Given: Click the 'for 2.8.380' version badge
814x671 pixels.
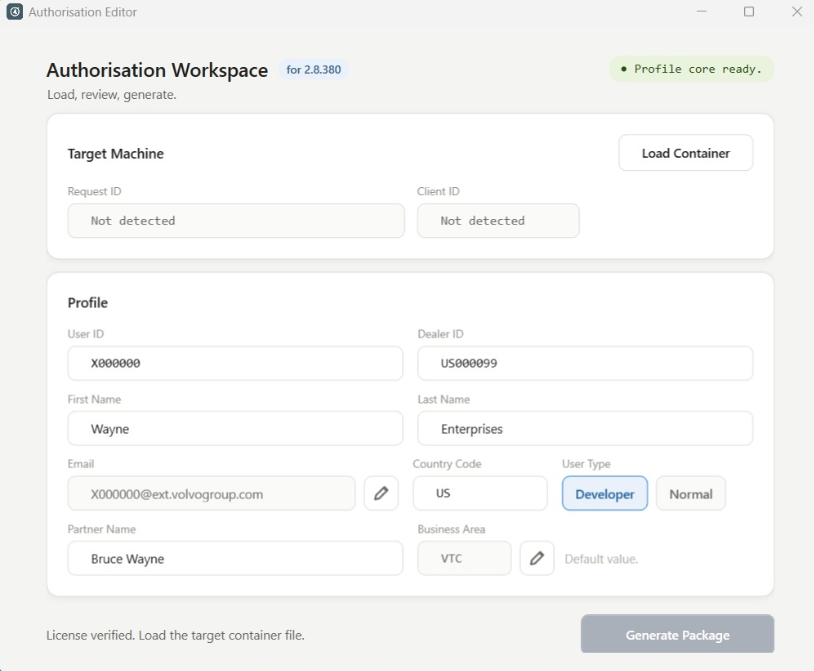Looking at the screenshot, I should pos(314,70).
